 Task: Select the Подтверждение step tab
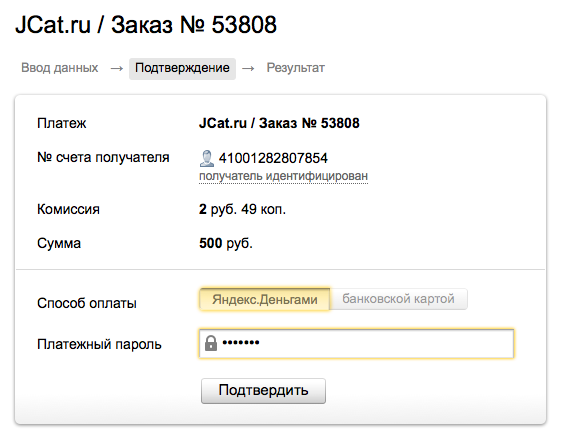pos(182,68)
